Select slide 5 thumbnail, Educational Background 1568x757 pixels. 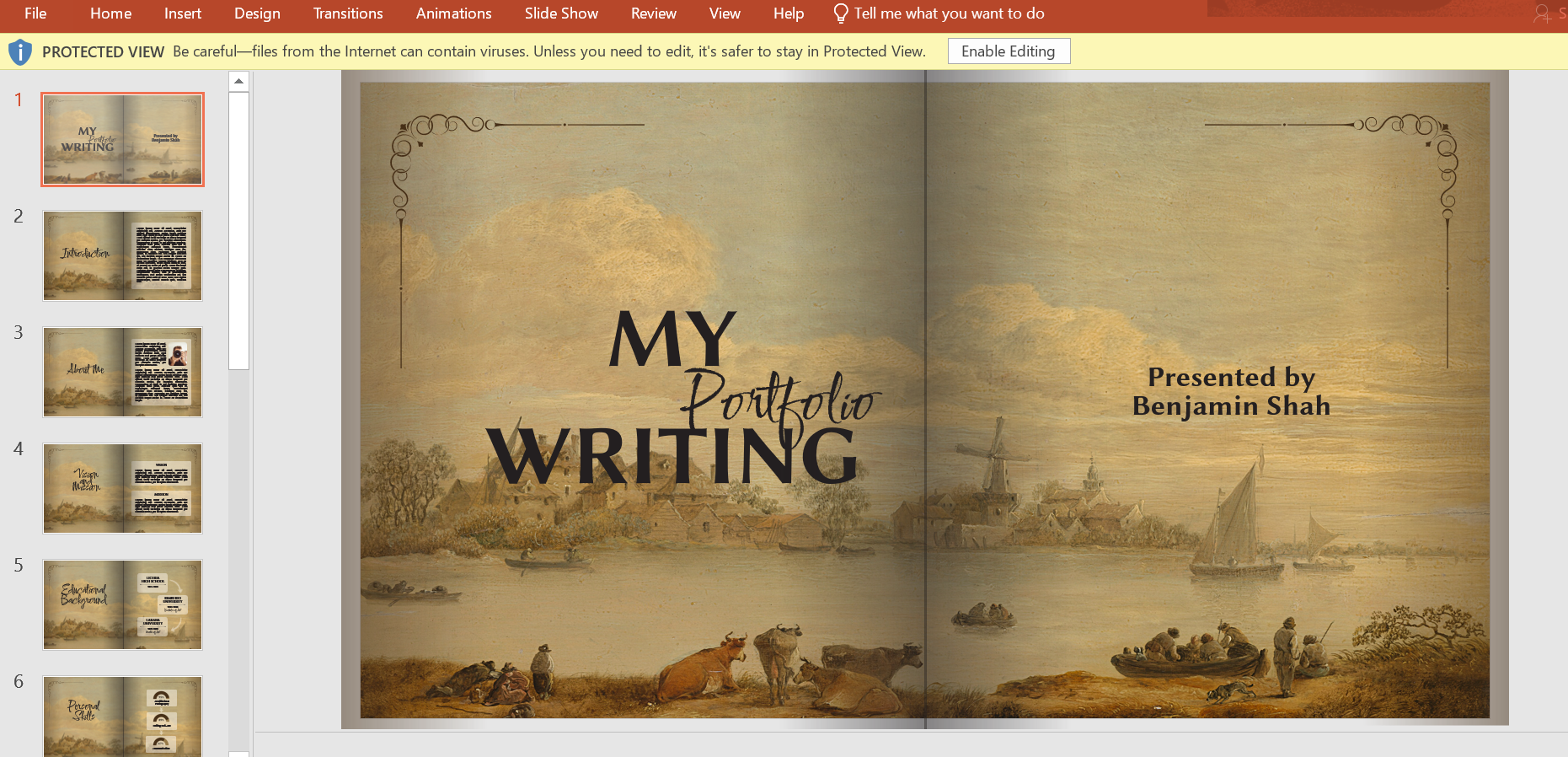123,605
